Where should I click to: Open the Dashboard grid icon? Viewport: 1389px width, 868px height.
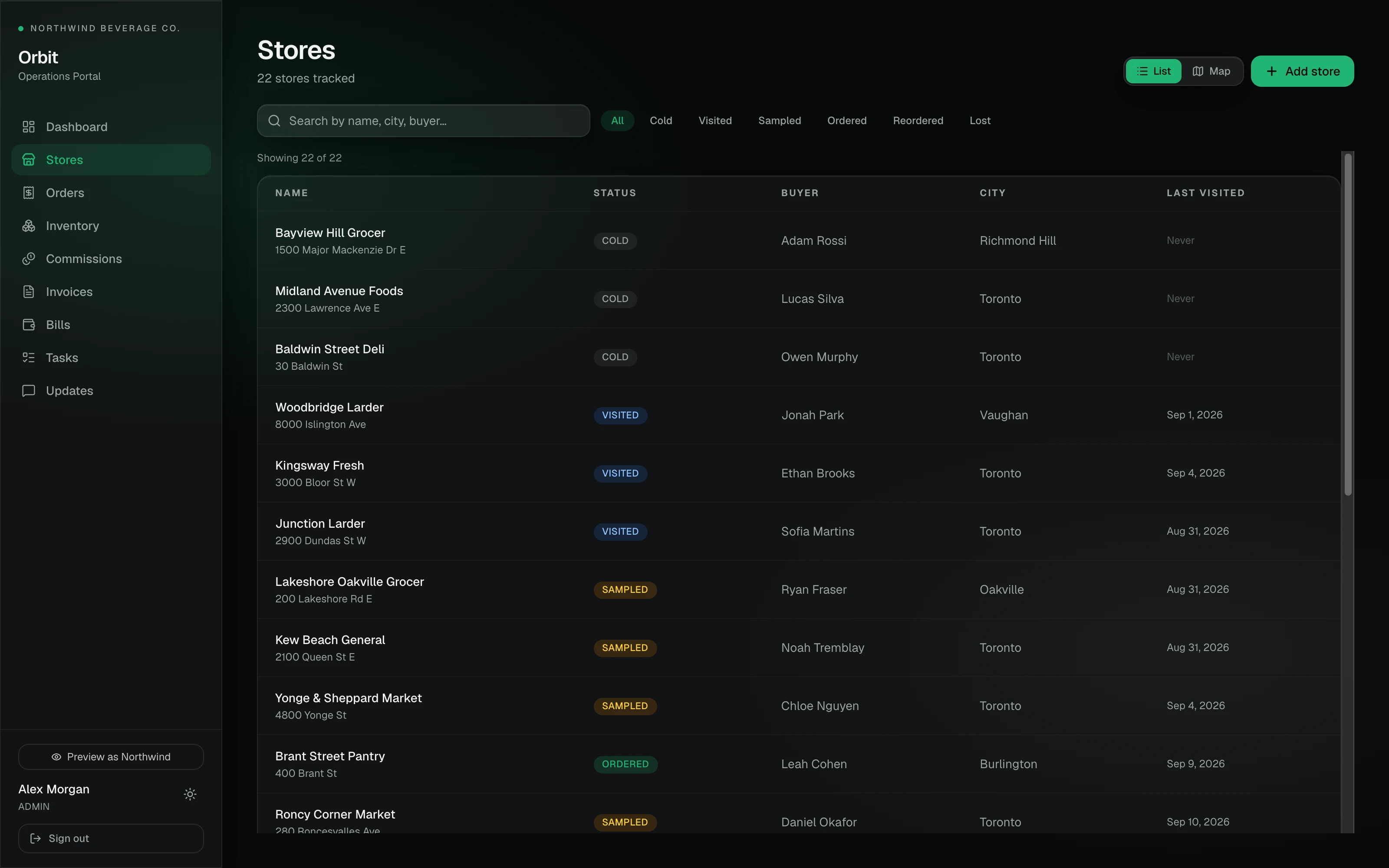tap(28, 127)
